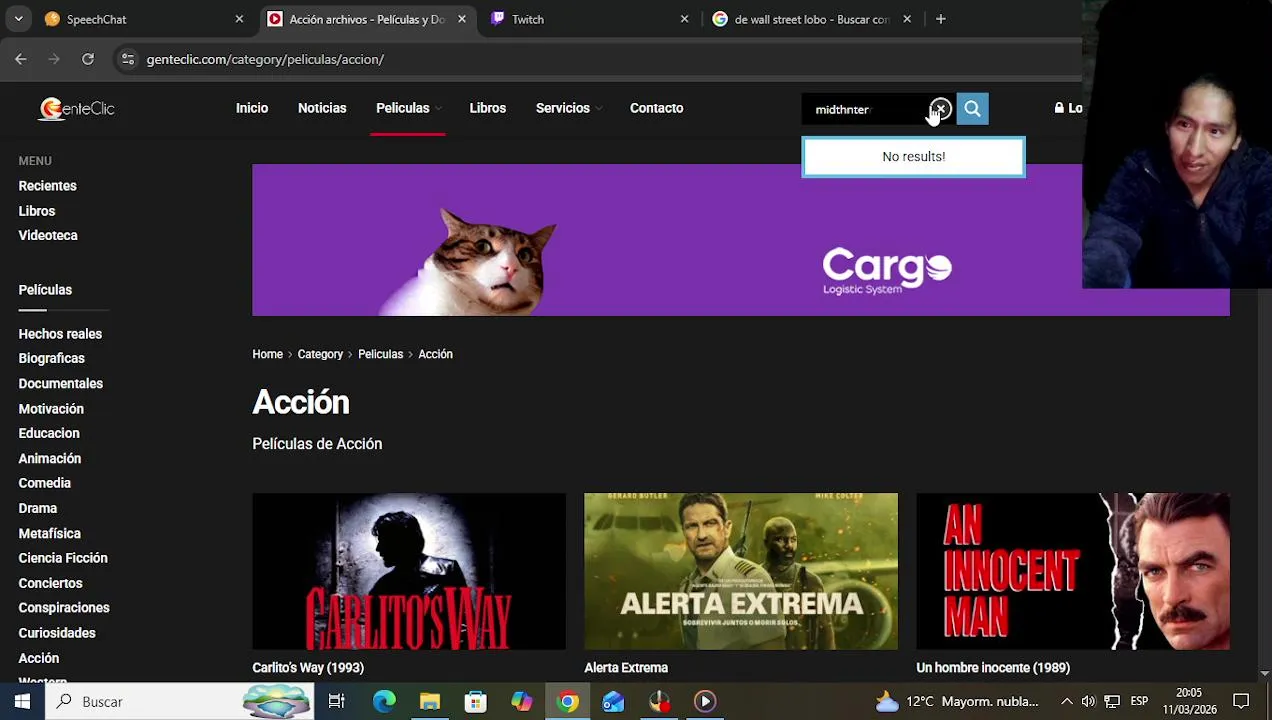Open a new tab with the plus icon
The width and height of the screenshot is (1272, 720).
[x=940, y=19]
